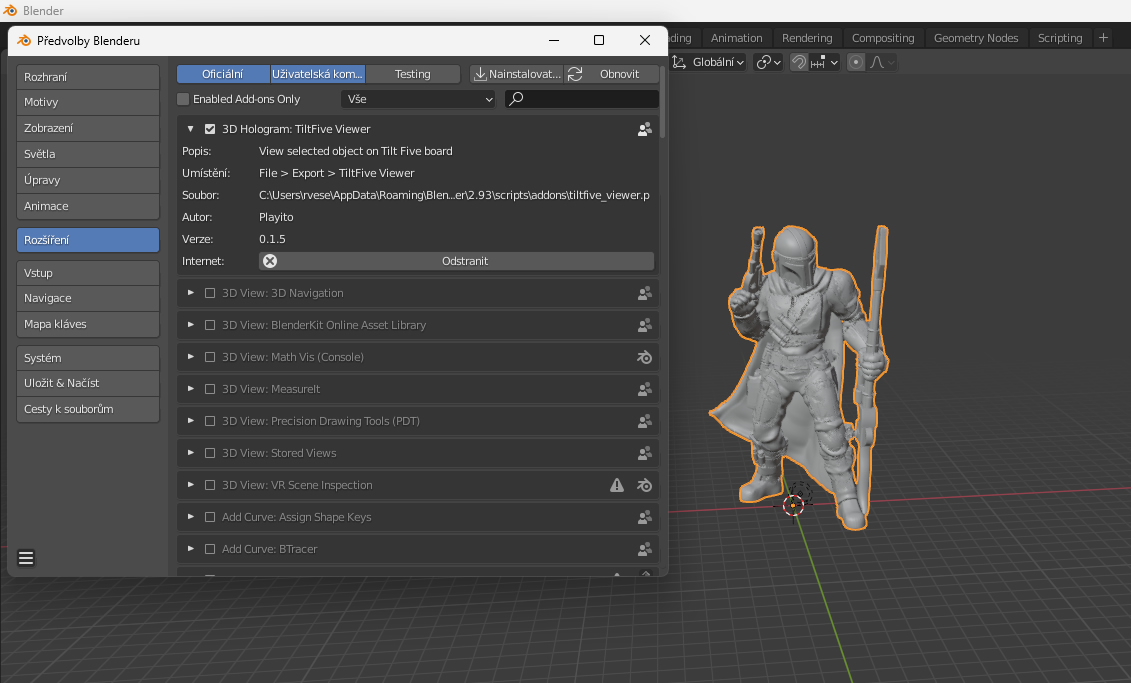Open Cesty k souborům preferences section
The height and width of the screenshot is (683, 1131).
point(88,409)
